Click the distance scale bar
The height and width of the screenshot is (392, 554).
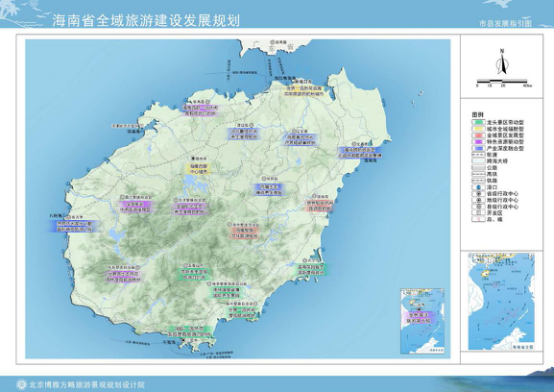click(503, 83)
